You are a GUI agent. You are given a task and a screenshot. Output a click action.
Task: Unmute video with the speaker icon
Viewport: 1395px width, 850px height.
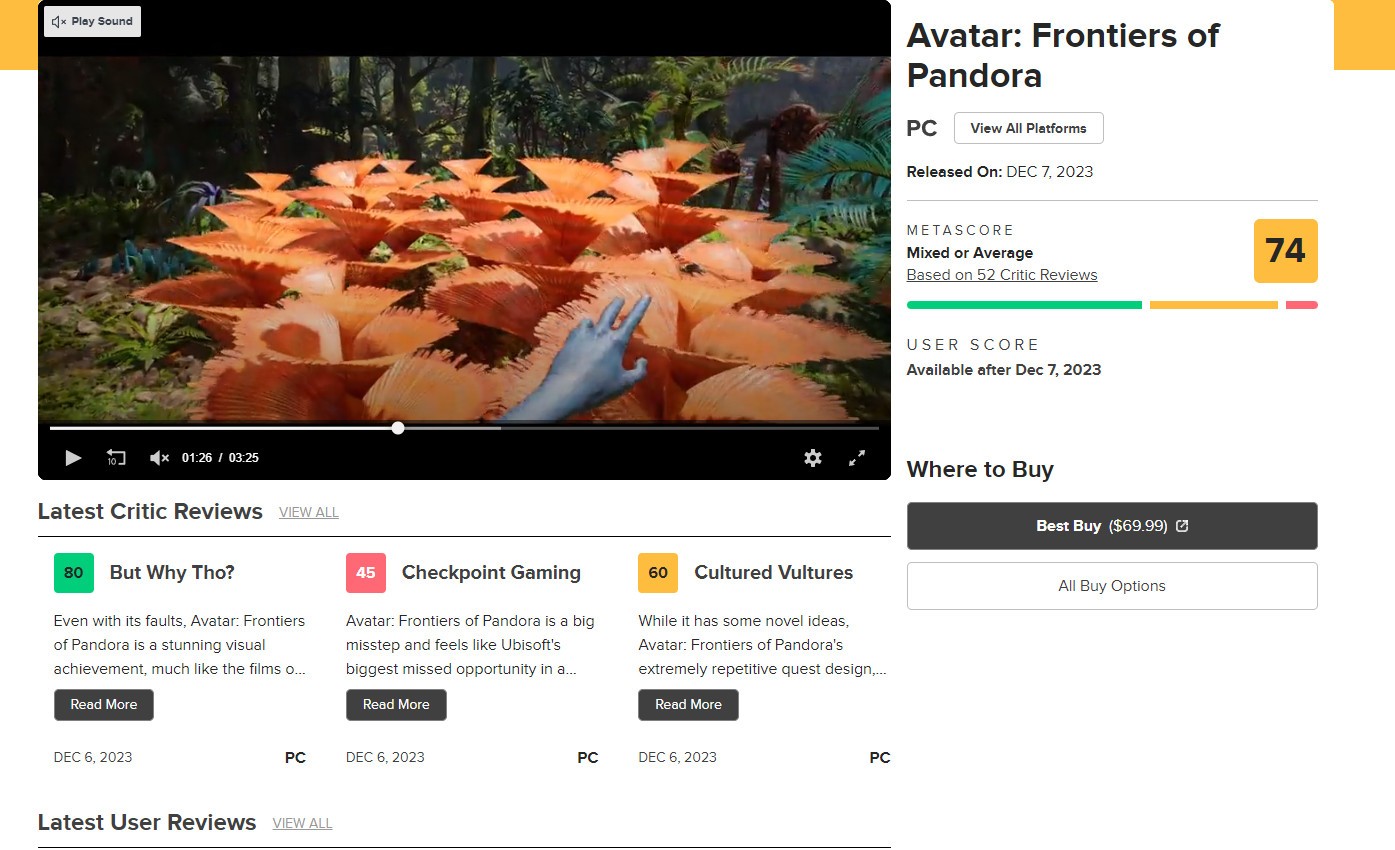coord(159,458)
